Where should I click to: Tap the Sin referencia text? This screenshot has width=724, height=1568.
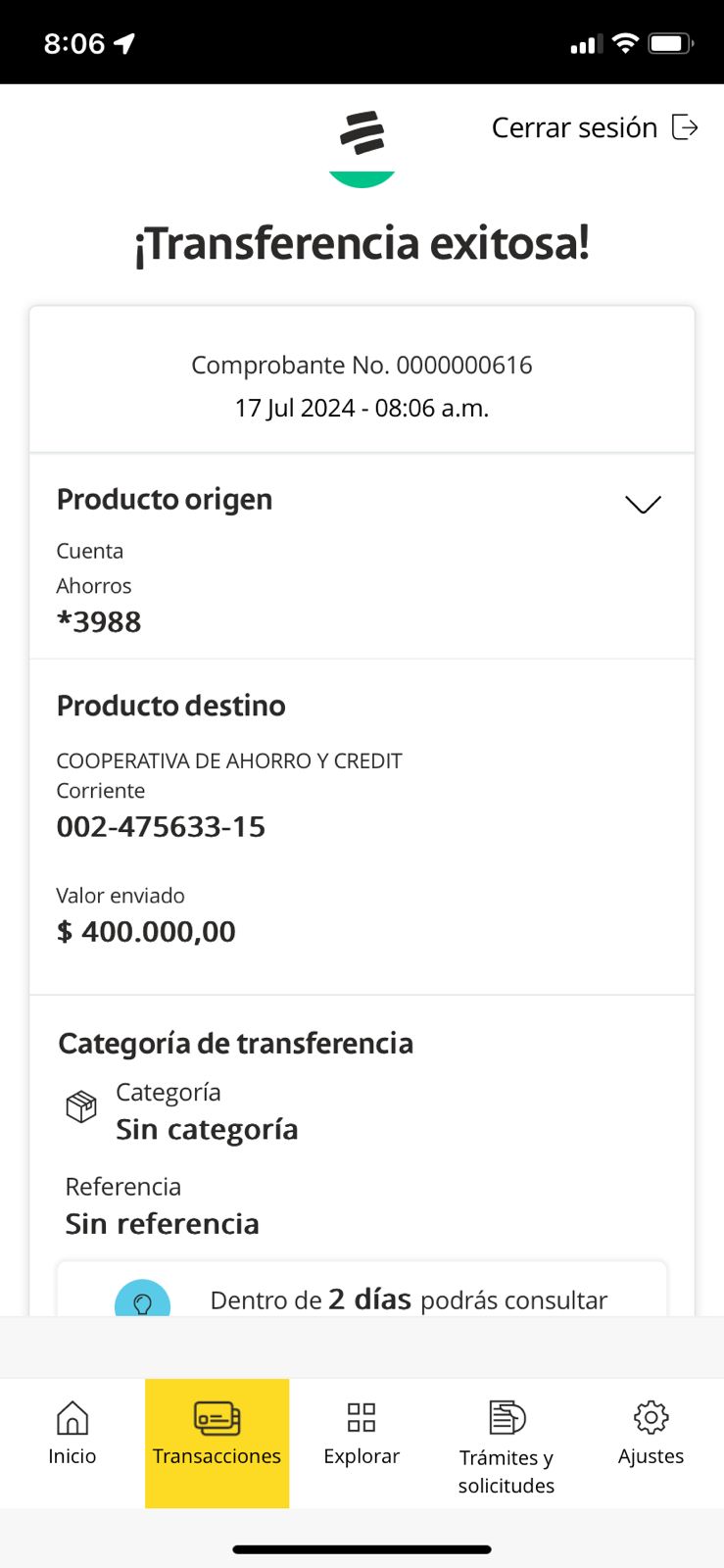[163, 1224]
